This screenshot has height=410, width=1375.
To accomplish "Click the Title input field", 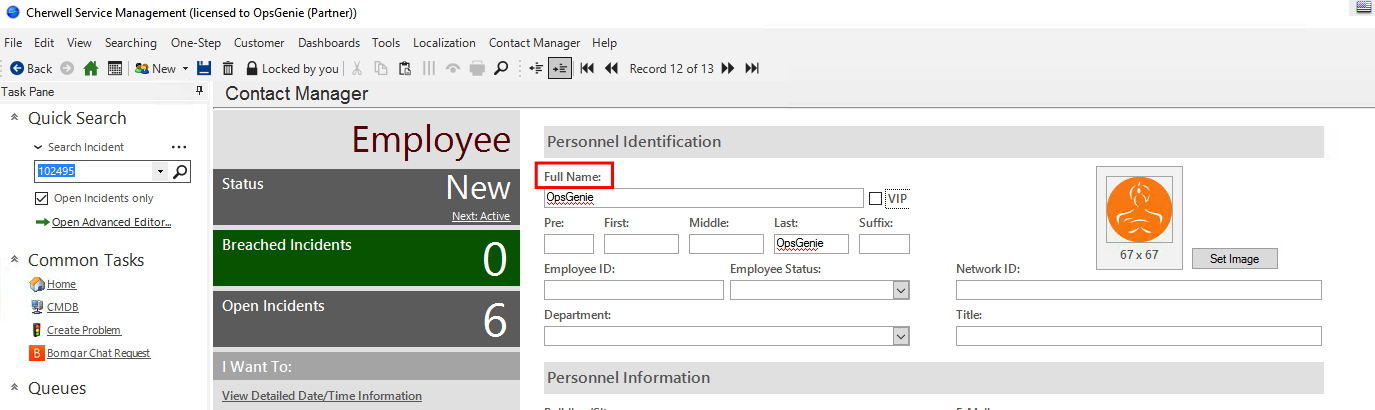I will (1139, 336).
